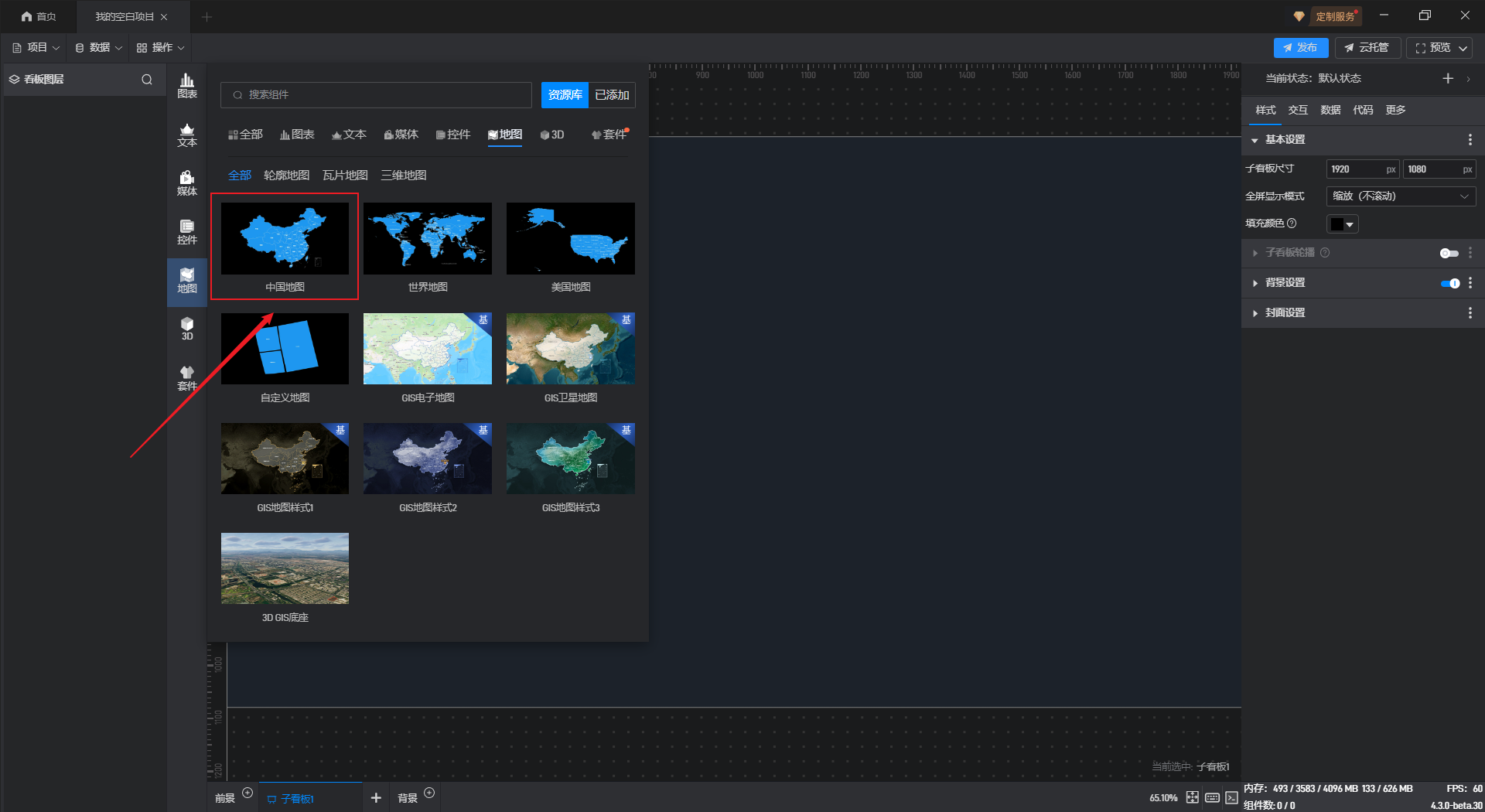1485x812 pixels.
Task: Open the 媒体 media category in sidebar
Action: coord(187,183)
